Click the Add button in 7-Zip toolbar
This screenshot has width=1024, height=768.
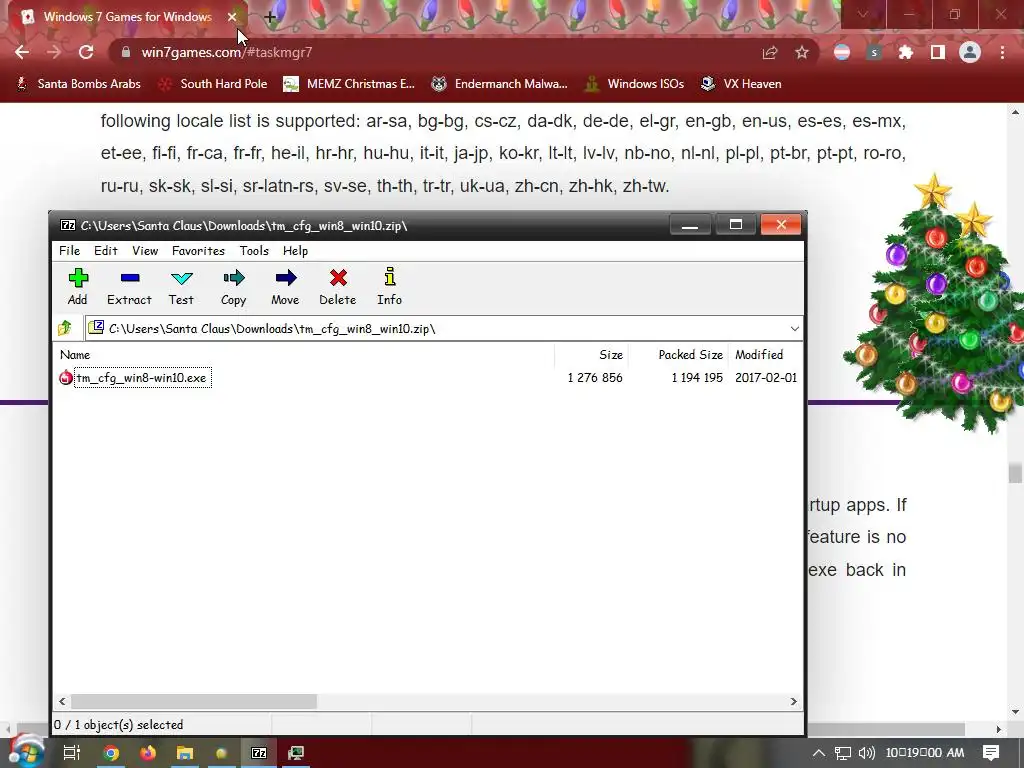[x=78, y=287]
